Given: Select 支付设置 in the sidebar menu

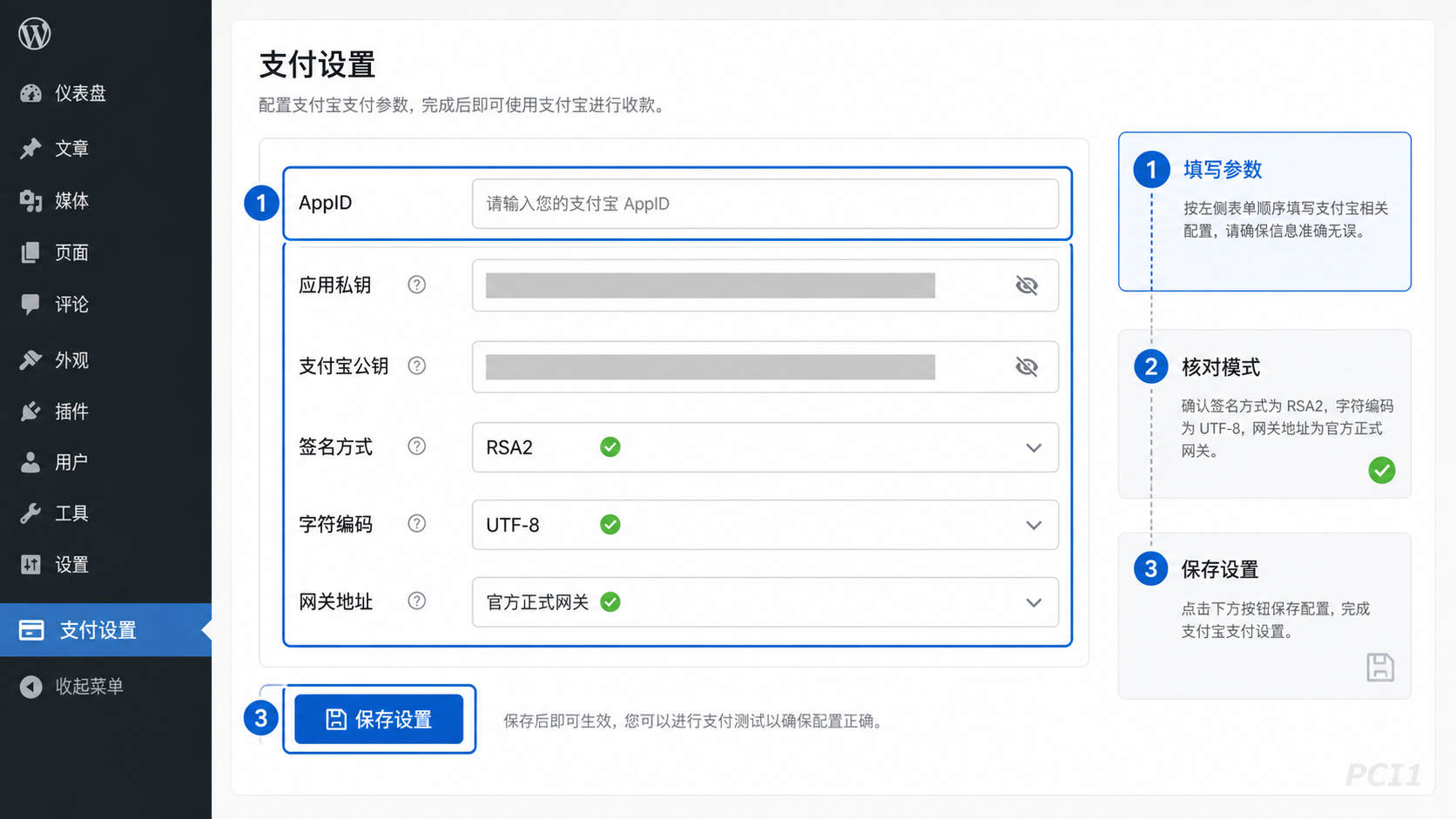Looking at the screenshot, I should coord(105,630).
